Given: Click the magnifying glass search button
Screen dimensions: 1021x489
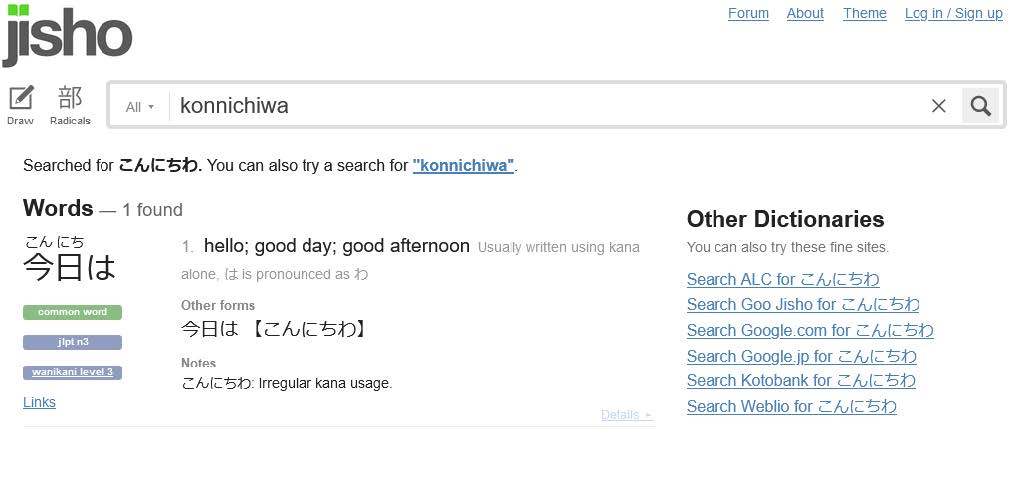Looking at the screenshot, I should [980, 105].
